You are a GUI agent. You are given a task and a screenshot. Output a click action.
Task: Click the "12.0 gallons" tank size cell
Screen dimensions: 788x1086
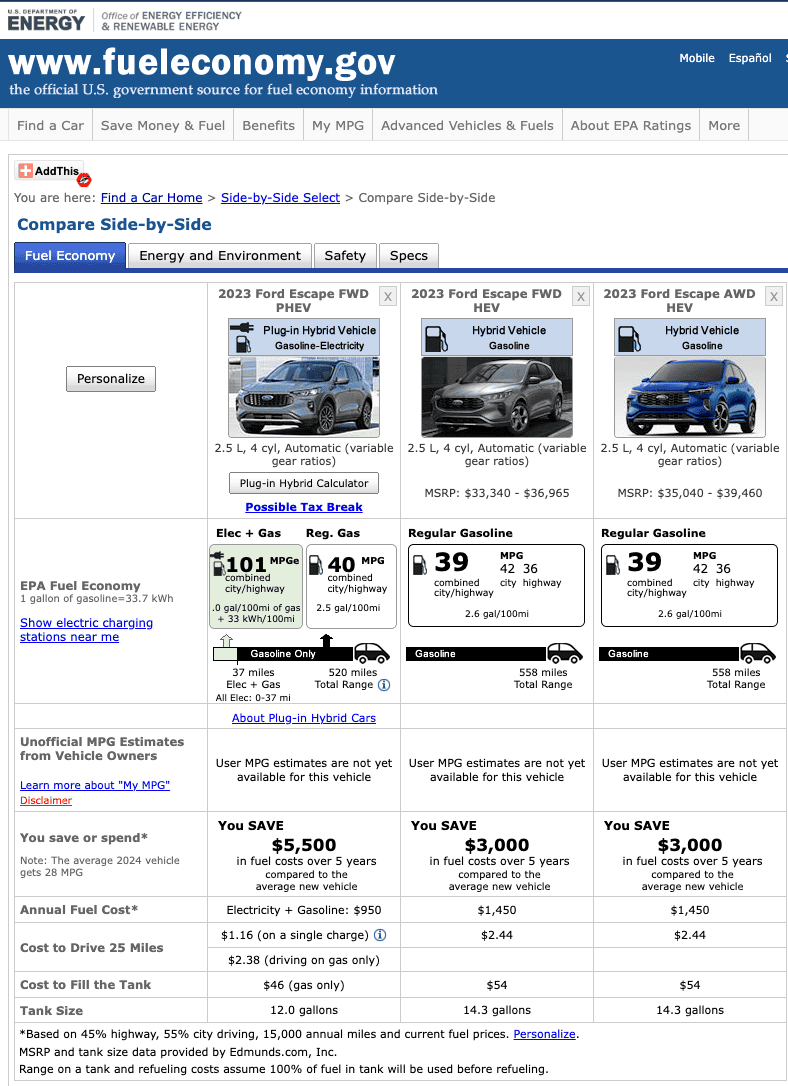(x=304, y=1010)
